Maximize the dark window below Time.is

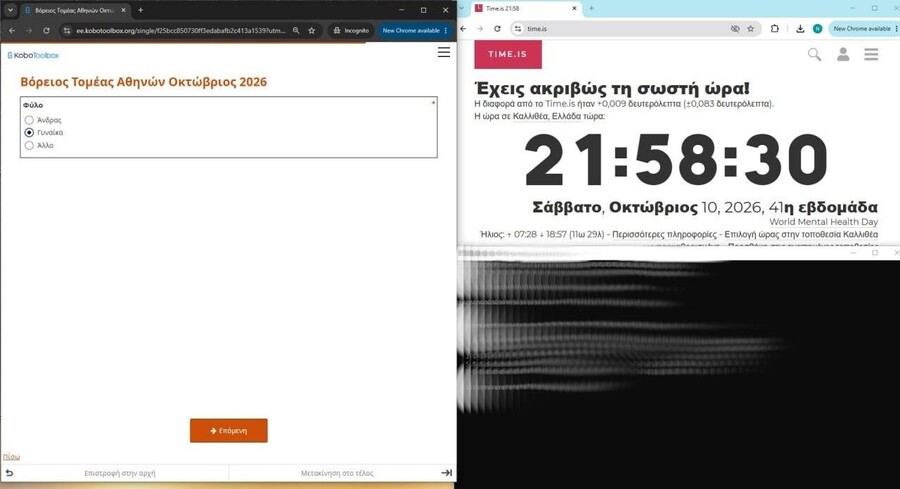pos(875,253)
